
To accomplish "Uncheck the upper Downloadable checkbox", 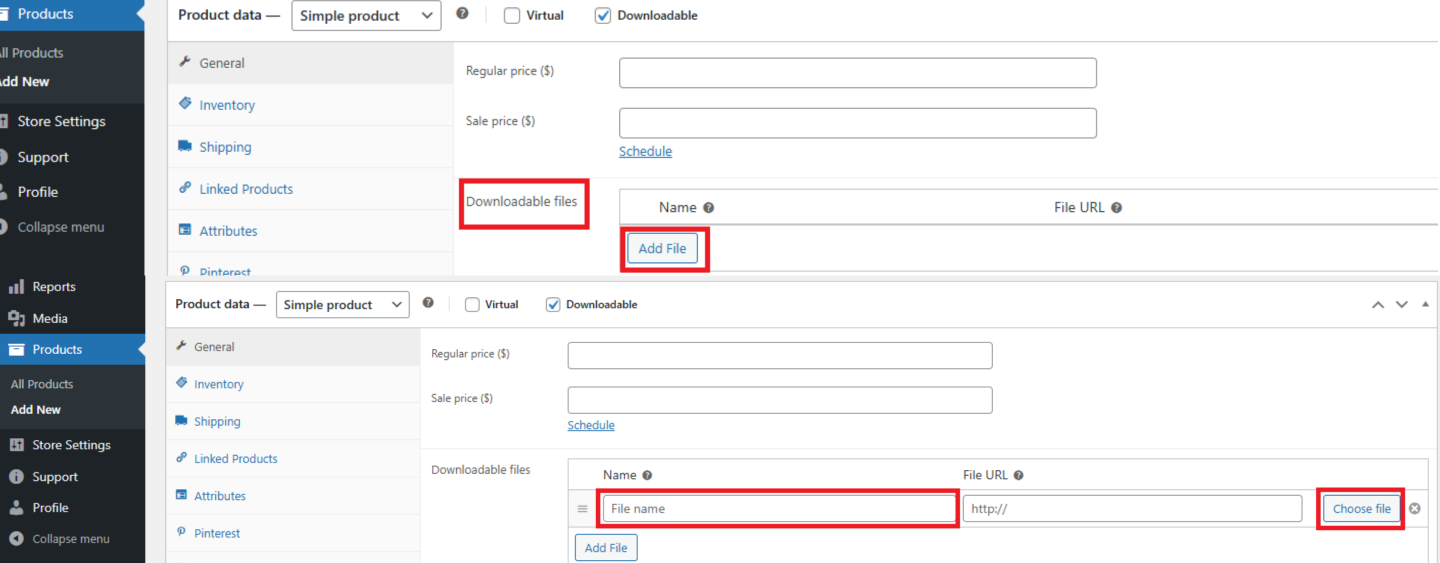I will pos(603,16).
